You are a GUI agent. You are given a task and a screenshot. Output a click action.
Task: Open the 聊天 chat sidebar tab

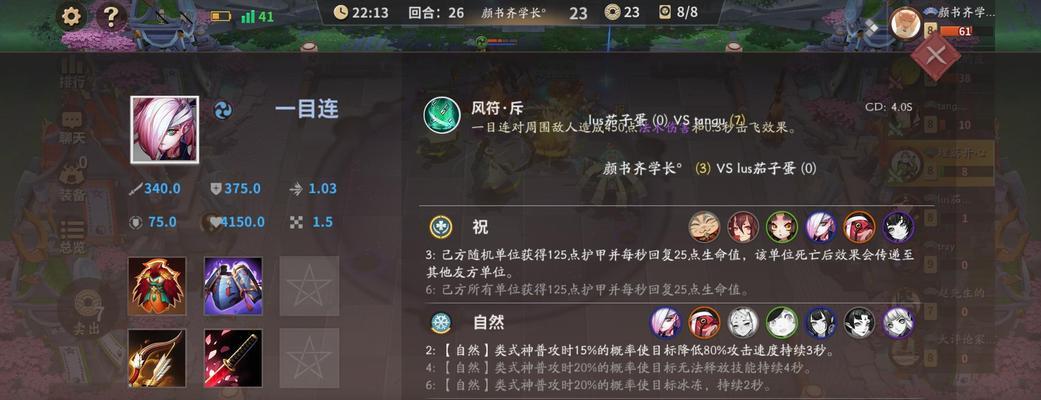point(72,127)
